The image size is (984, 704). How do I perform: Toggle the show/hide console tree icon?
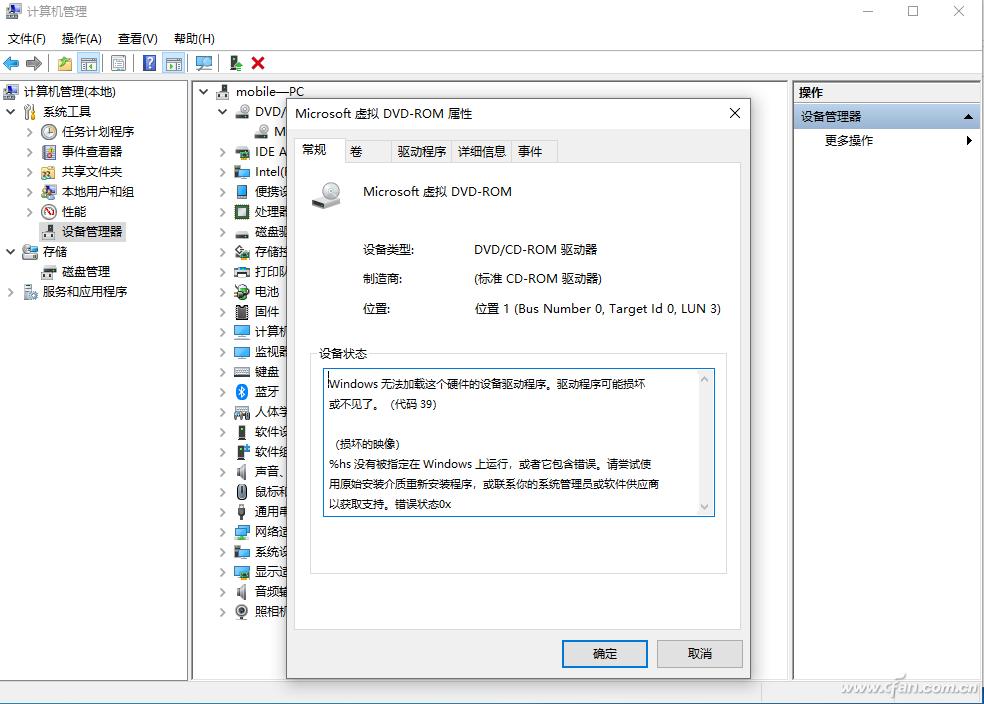point(89,63)
